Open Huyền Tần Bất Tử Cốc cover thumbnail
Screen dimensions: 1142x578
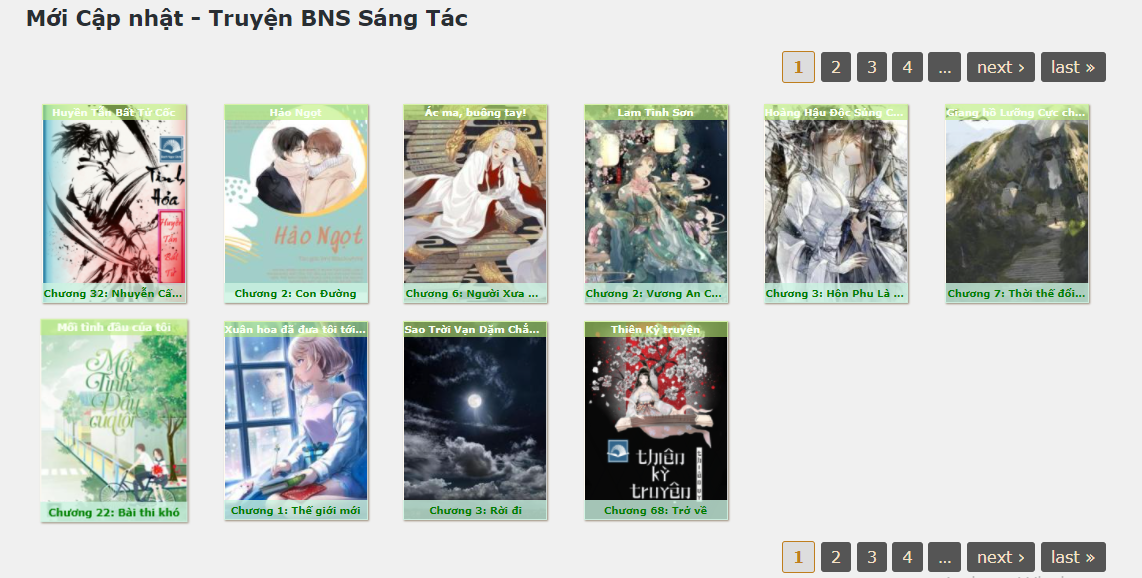(x=114, y=202)
